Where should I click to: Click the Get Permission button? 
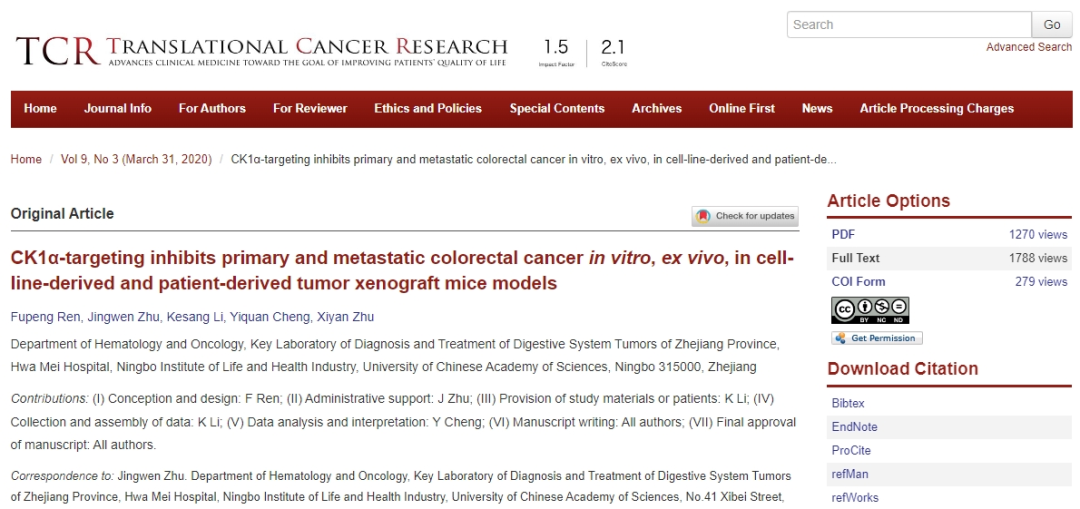(x=876, y=338)
